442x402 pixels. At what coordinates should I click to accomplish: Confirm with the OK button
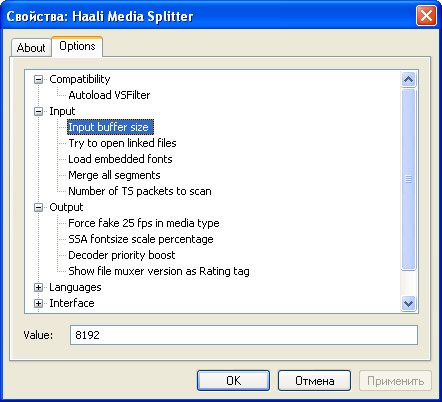coord(233,380)
